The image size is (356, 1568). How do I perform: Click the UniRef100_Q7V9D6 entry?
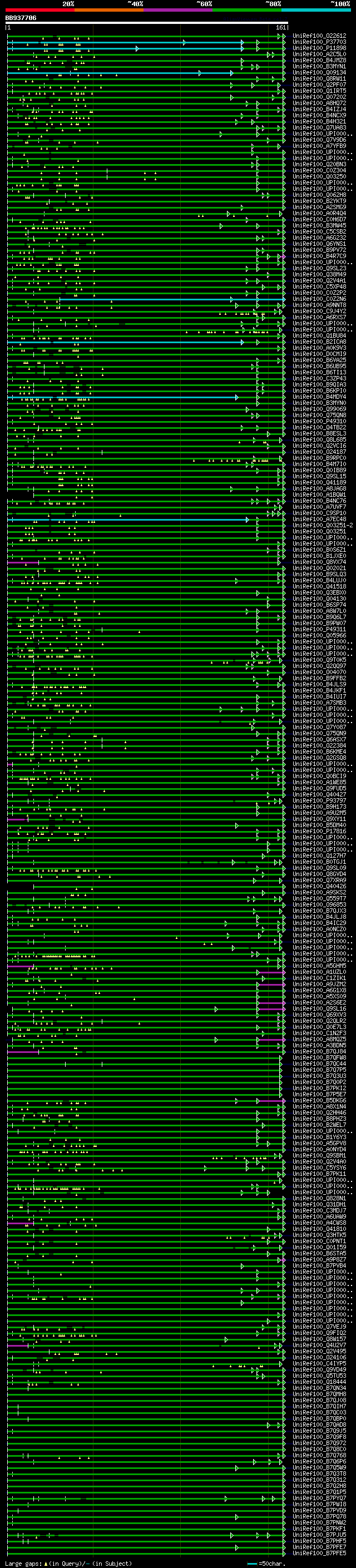319,140
